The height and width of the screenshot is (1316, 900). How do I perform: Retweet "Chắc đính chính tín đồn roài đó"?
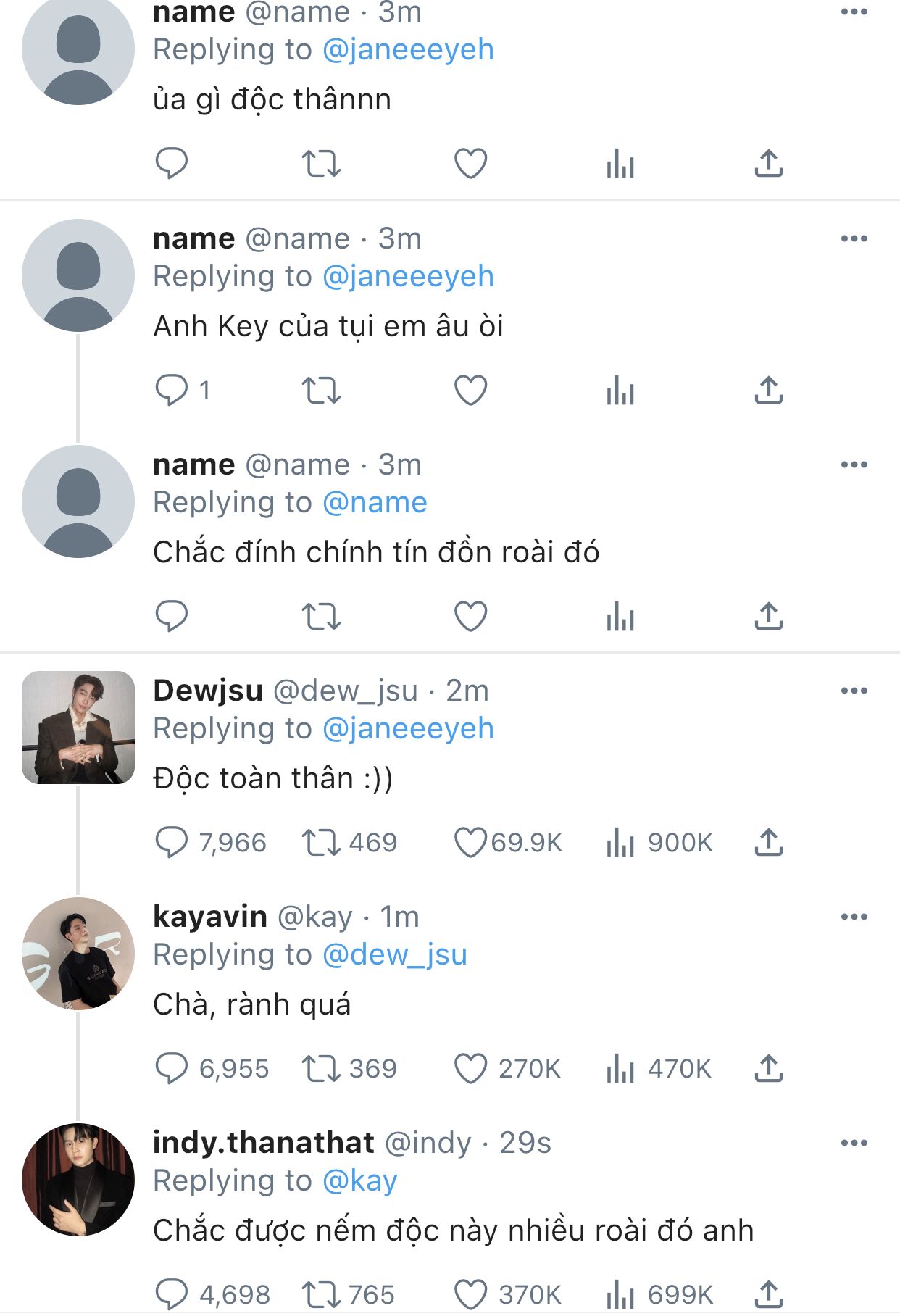click(321, 616)
